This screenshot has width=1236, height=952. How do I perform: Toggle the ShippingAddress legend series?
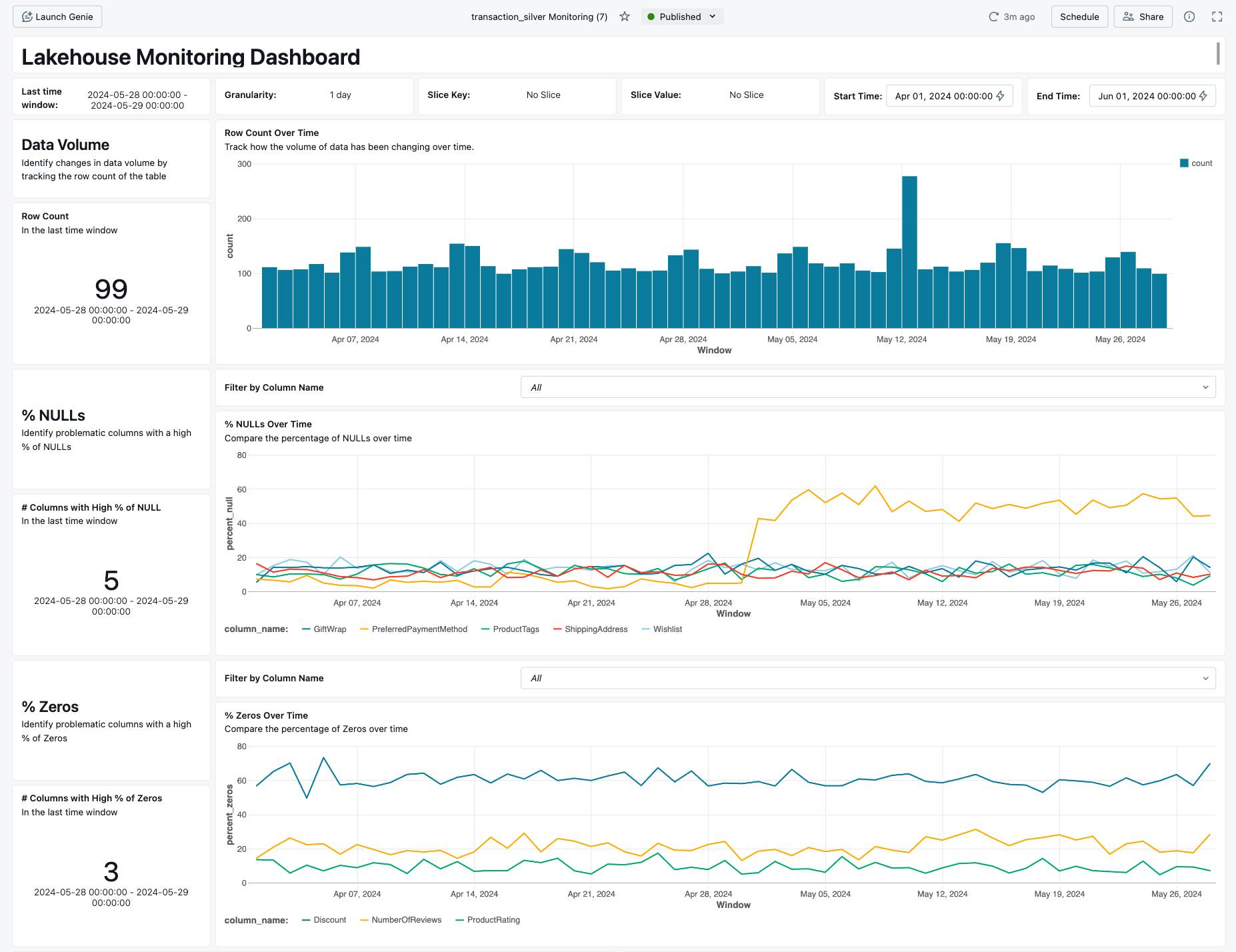coord(591,629)
